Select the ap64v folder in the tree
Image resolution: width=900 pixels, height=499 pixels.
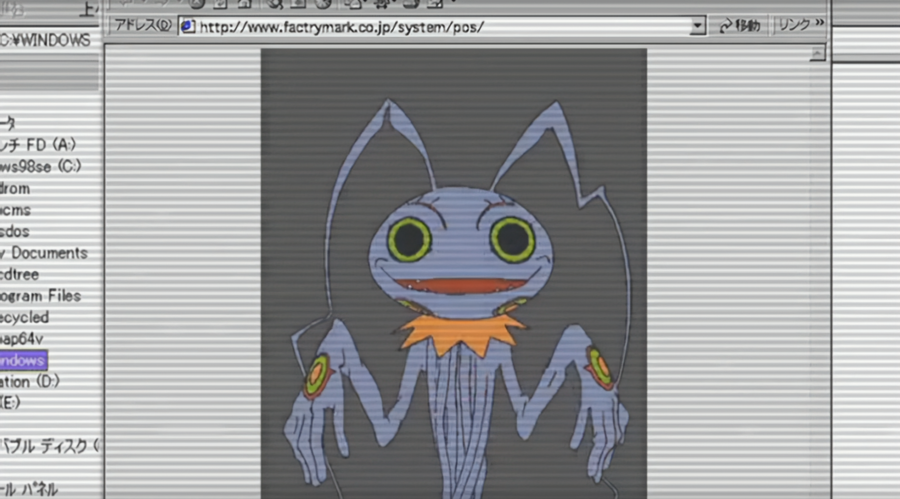(21, 339)
